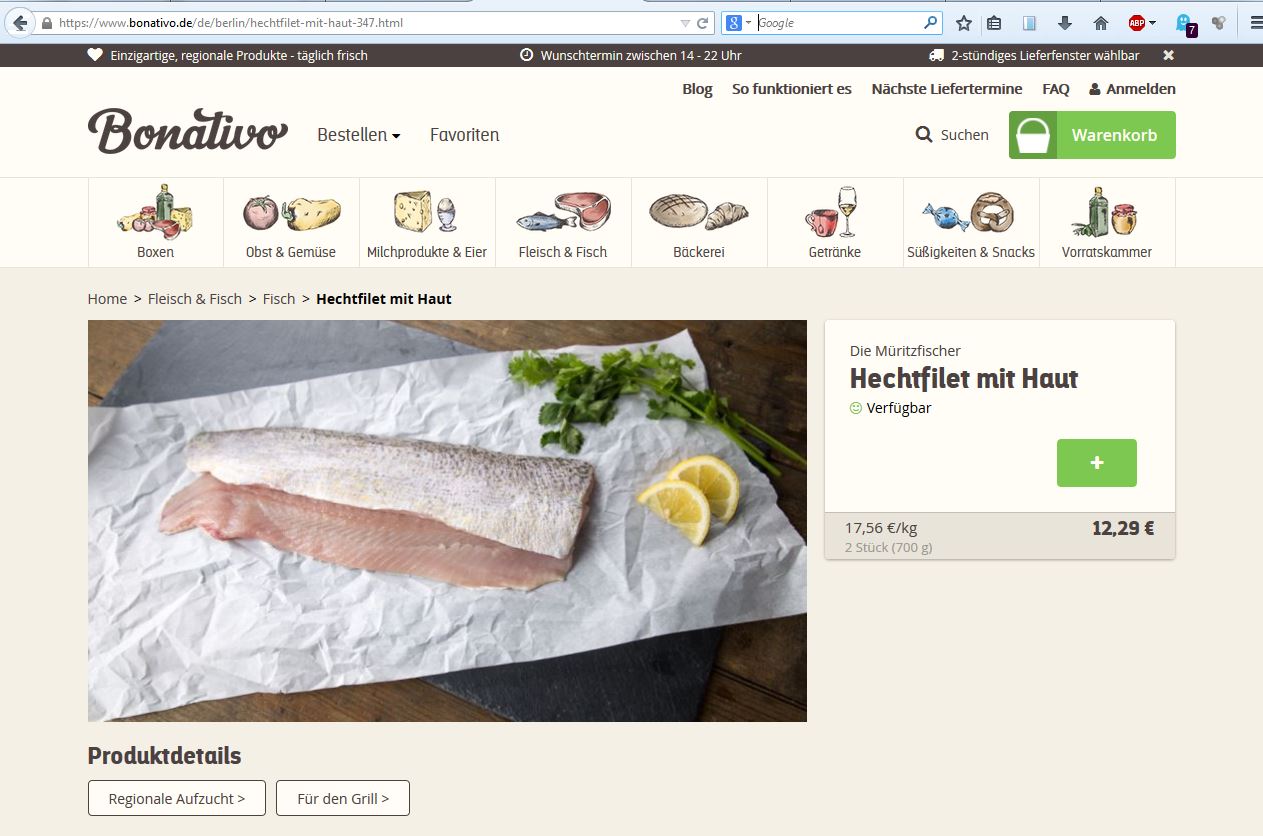Image resolution: width=1263 pixels, height=836 pixels.
Task: Click the pike fillet product photo
Action: 447,521
